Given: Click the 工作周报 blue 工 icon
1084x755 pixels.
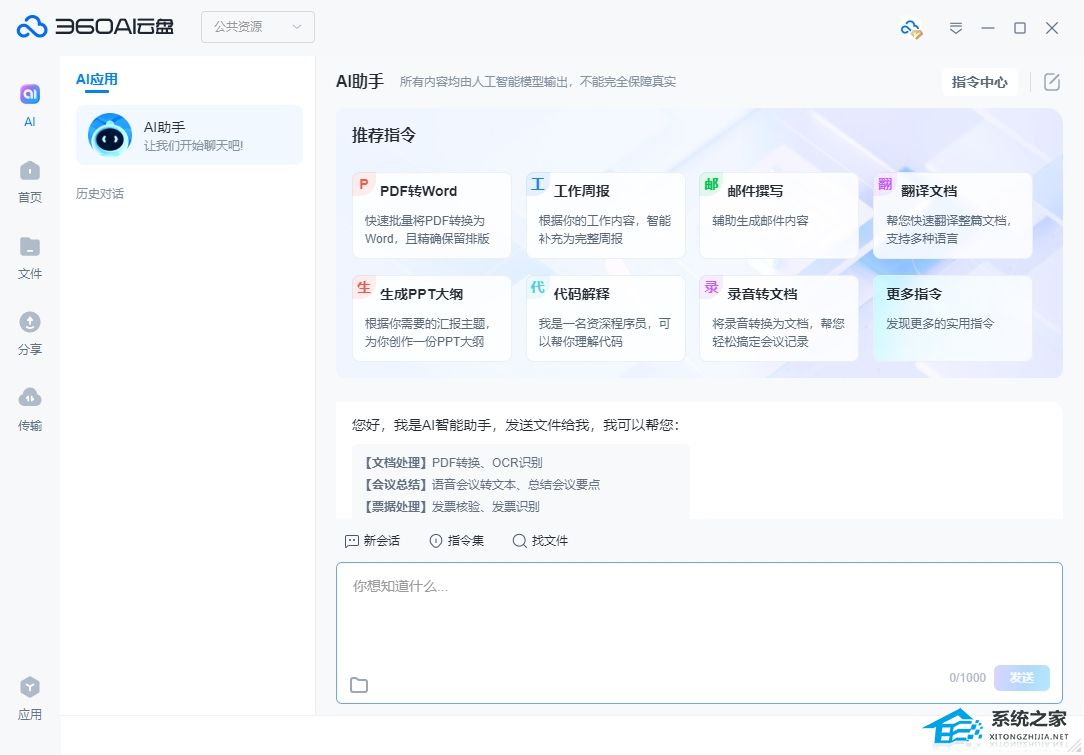Looking at the screenshot, I should click(x=537, y=184).
